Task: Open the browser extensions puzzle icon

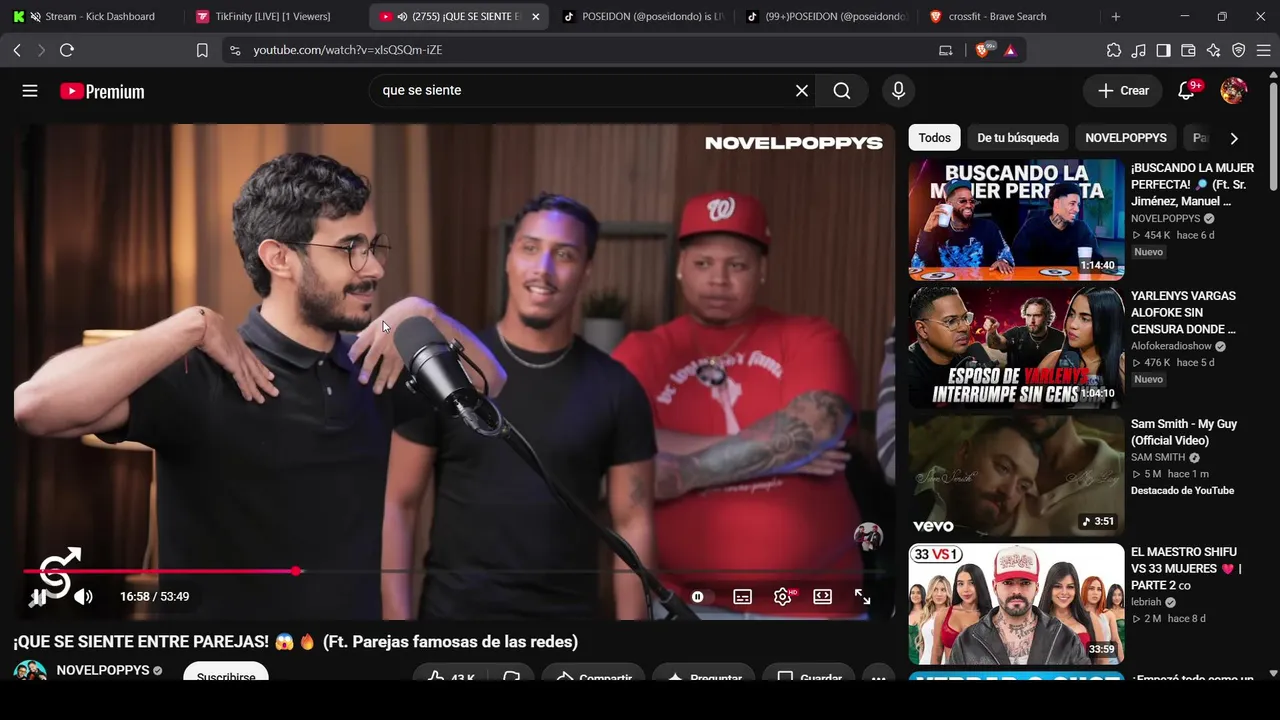Action: 1114,50
